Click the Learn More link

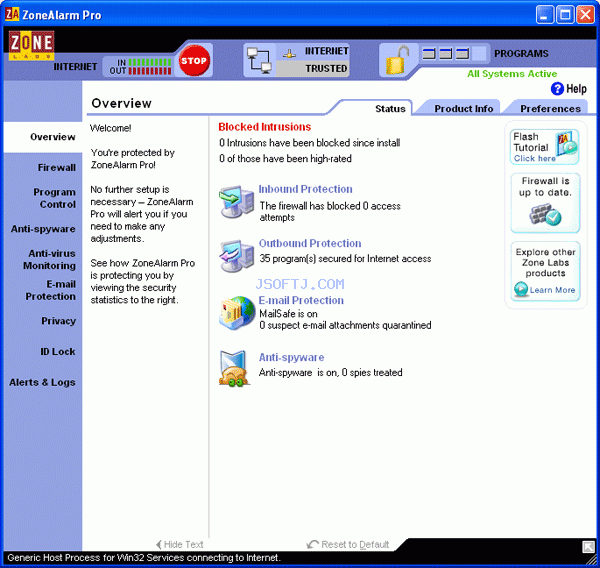coord(552,290)
